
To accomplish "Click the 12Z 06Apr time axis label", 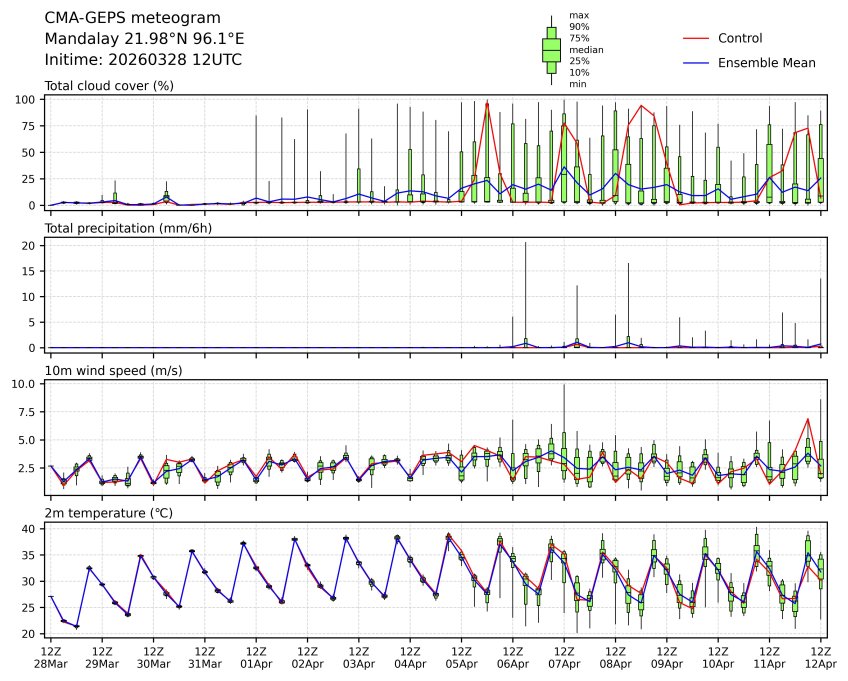I will click(x=513, y=657).
